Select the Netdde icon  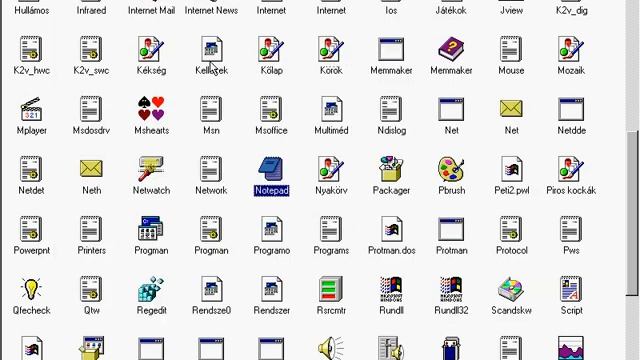point(571,109)
